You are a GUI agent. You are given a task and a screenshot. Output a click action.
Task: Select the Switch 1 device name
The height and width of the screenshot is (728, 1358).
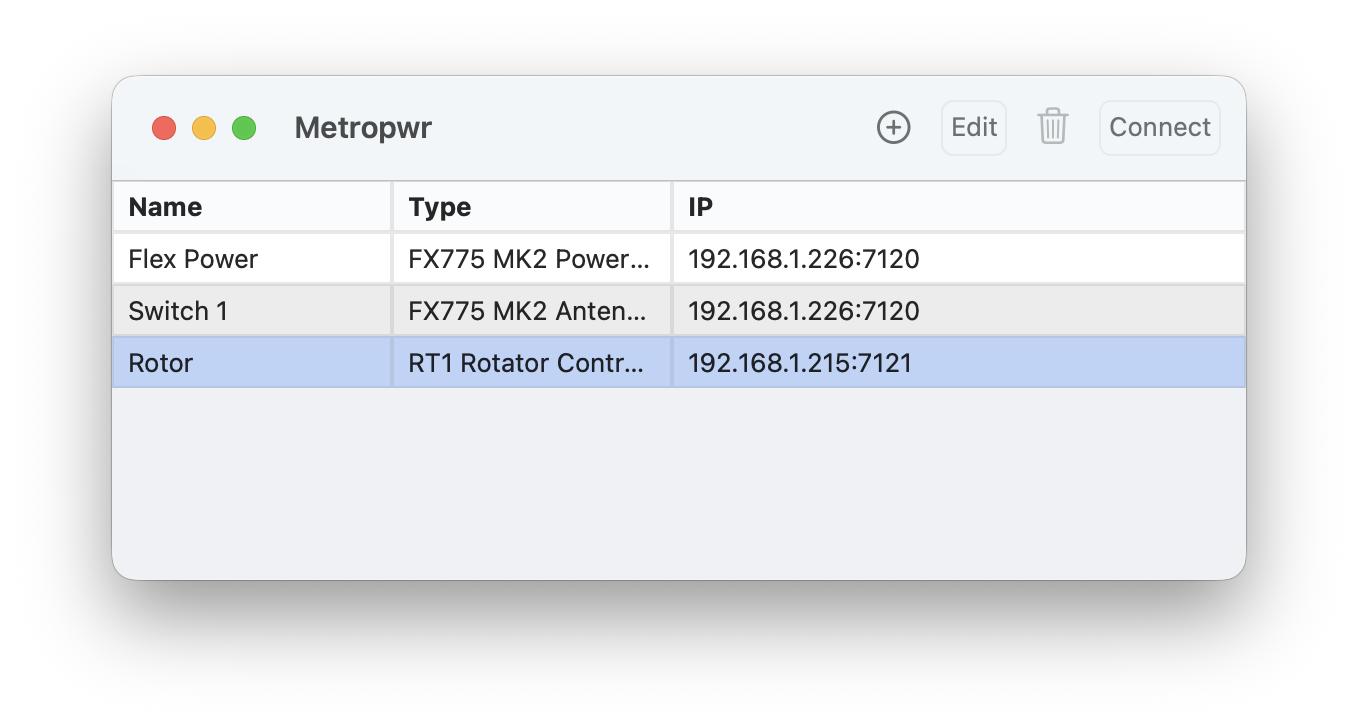(178, 311)
